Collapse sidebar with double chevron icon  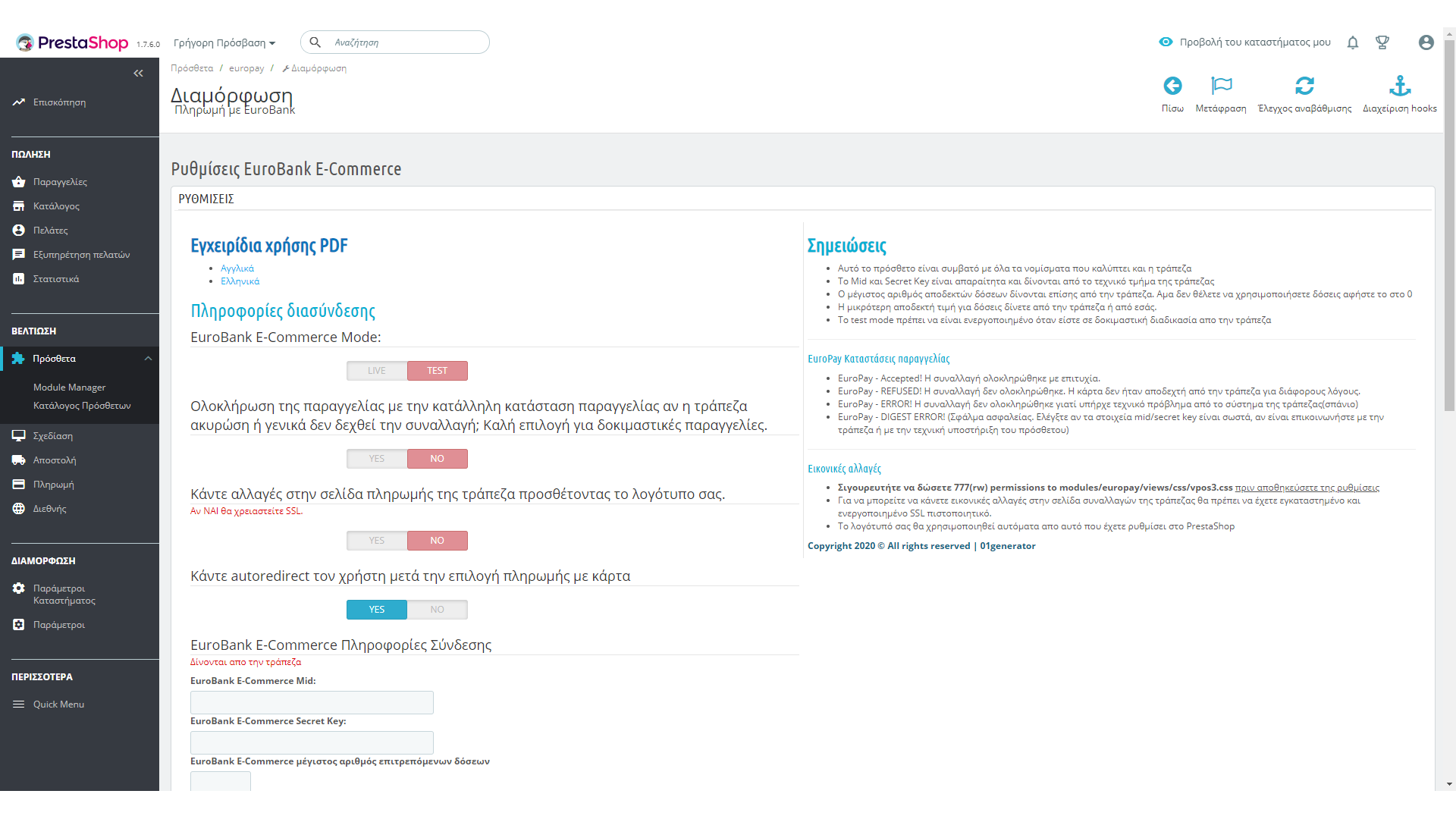click(138, 74)
